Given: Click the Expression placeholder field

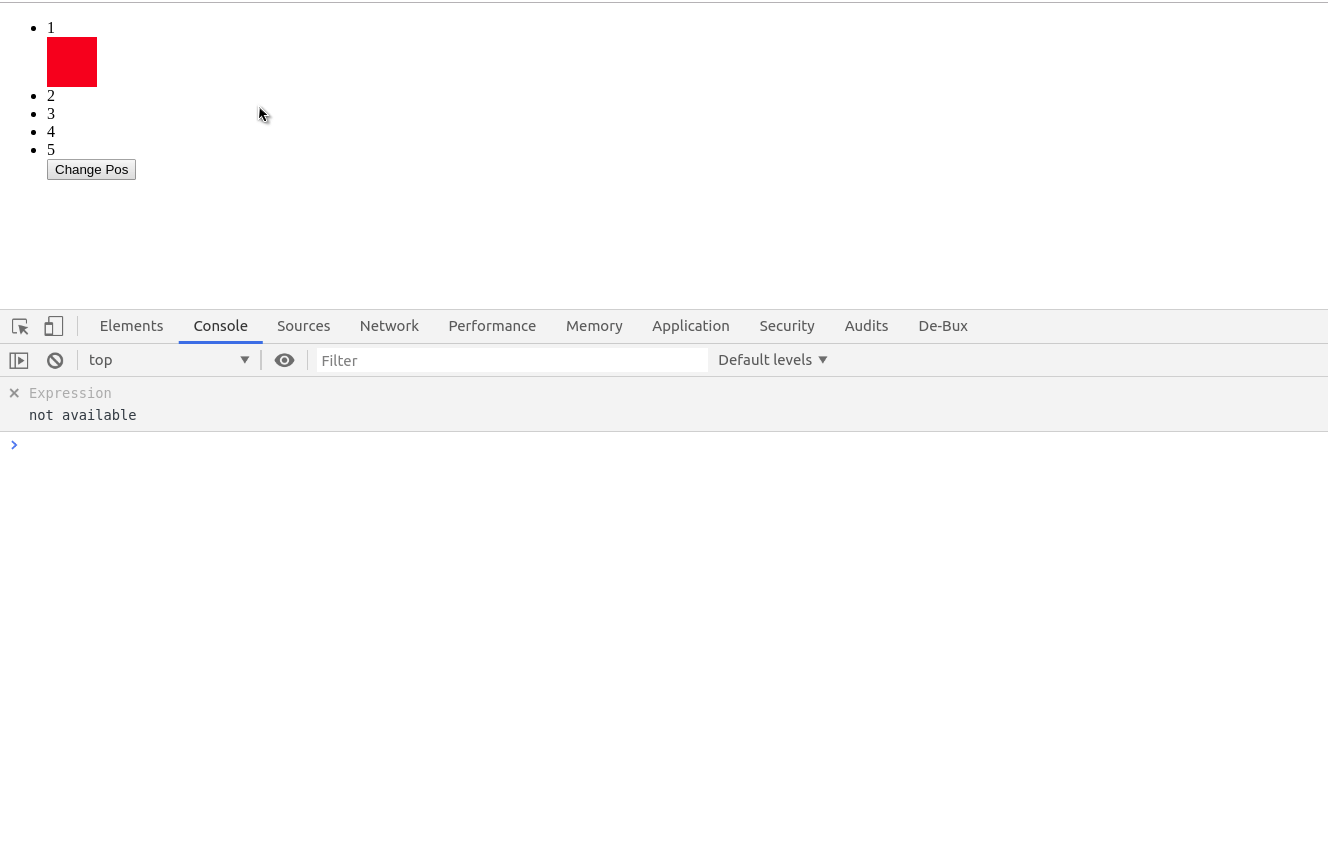Looking at the screenshot, I should tap(70, 393).
